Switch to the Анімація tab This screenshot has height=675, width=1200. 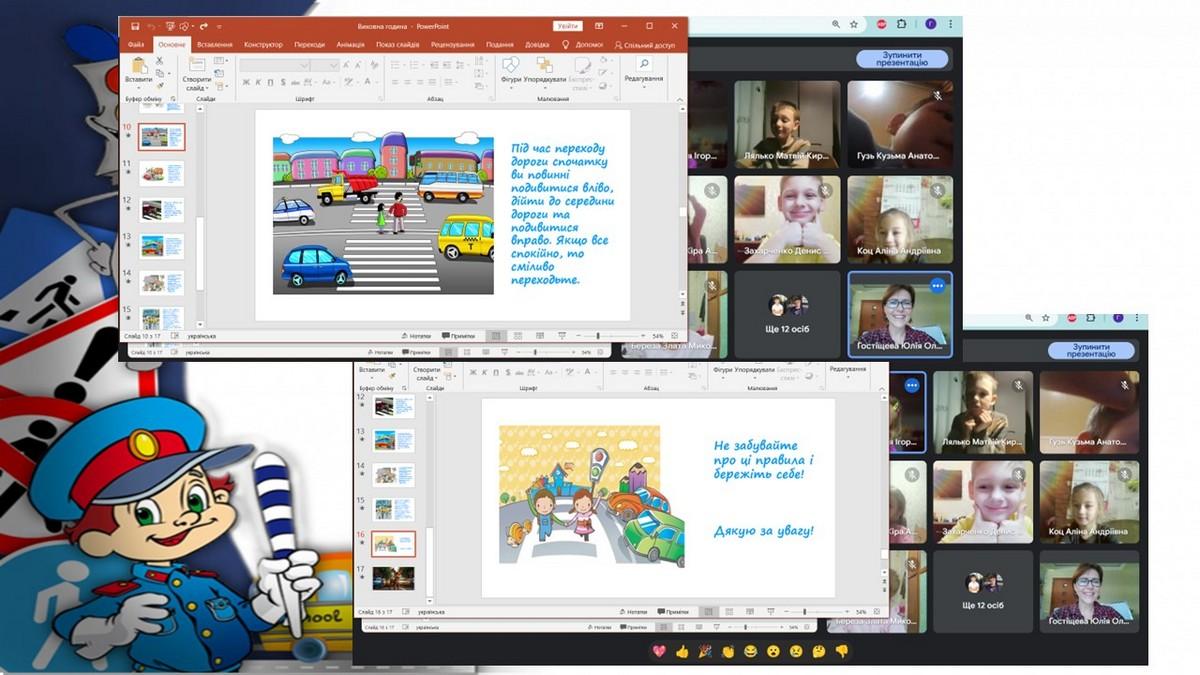click(351, 45)
